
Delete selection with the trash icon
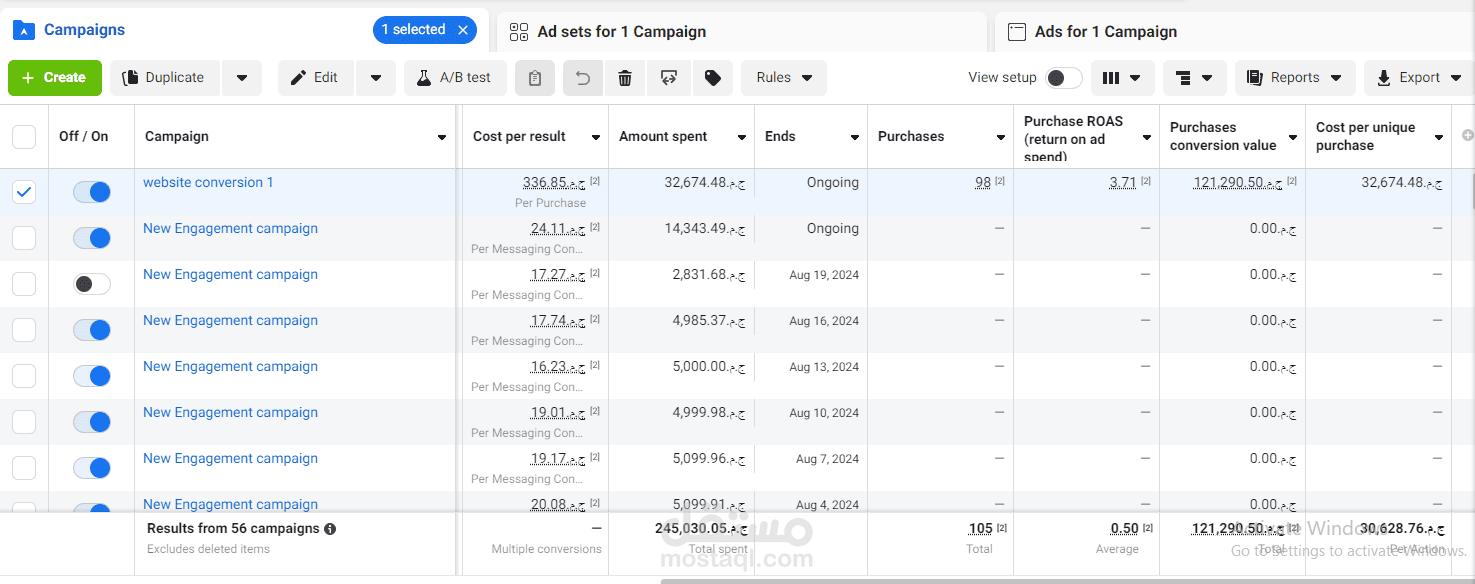click(625, 78)
